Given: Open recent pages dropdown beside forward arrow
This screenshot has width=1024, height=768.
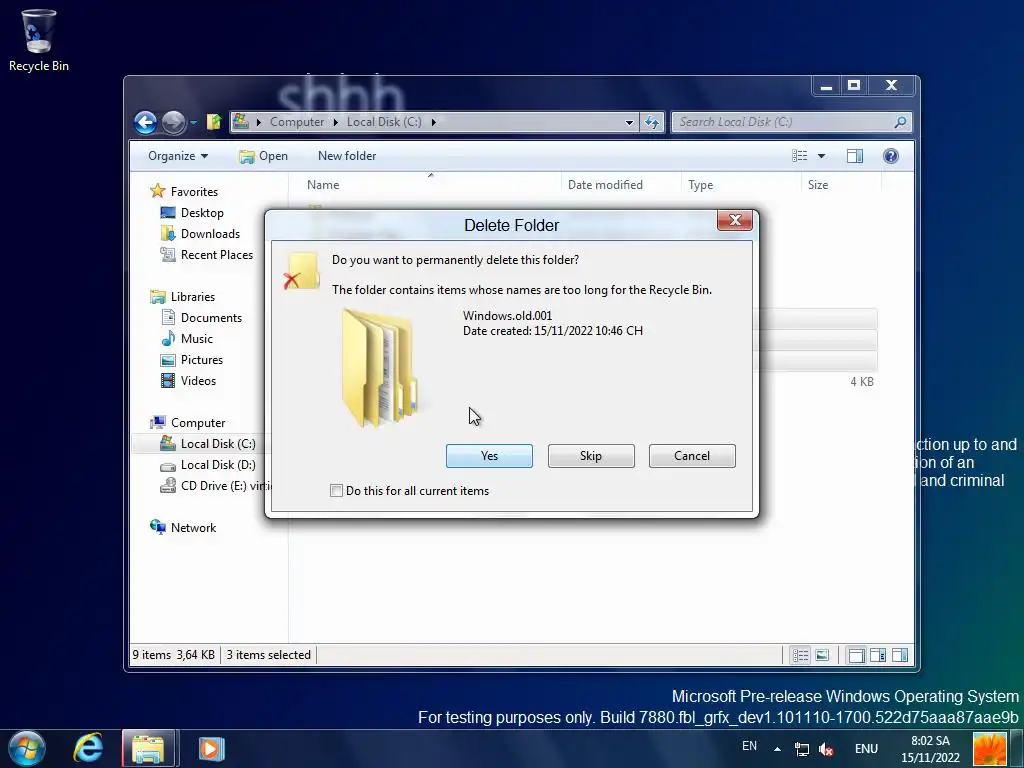Looking at the screenshot, I should (x=194, y=123).
